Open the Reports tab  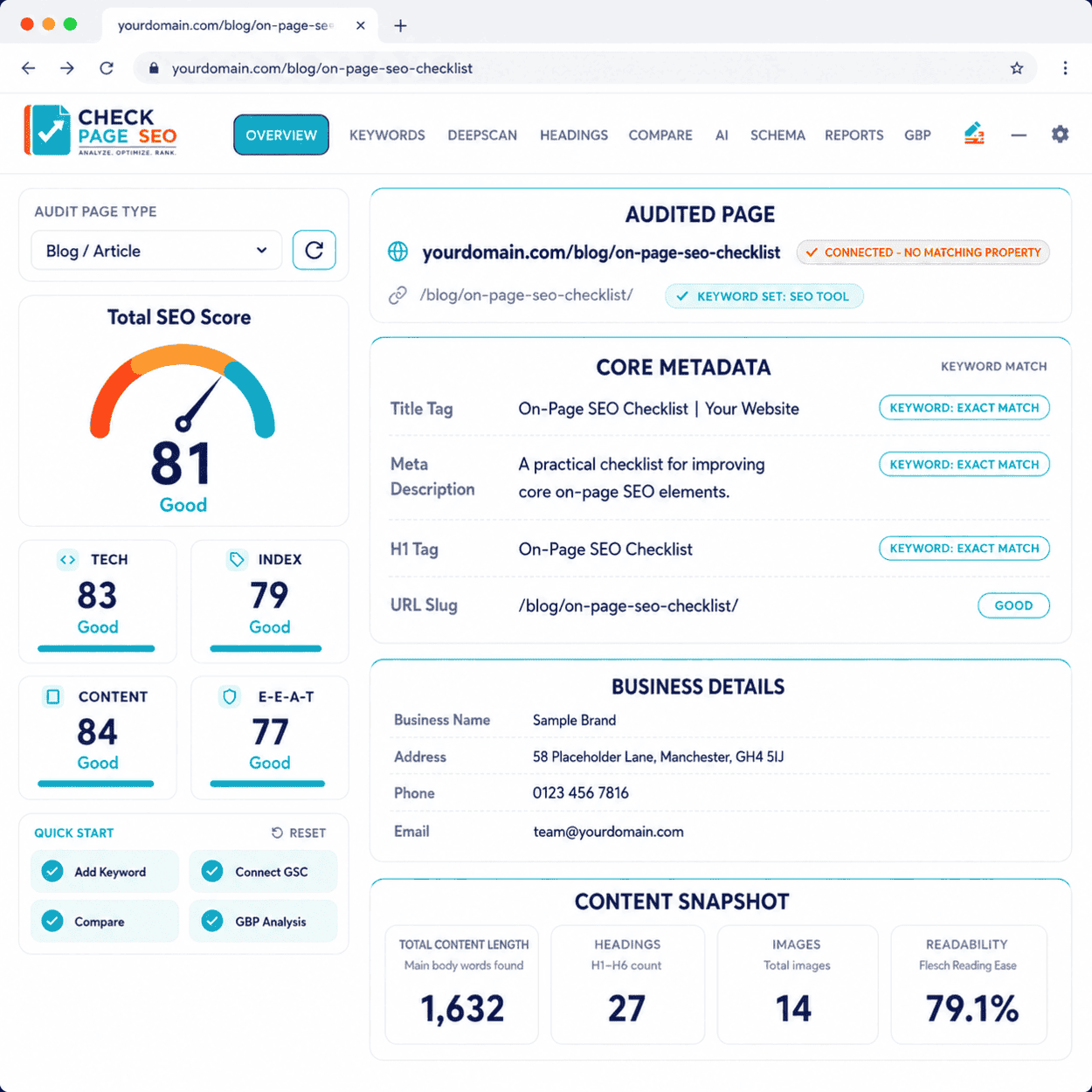point(854,135)
